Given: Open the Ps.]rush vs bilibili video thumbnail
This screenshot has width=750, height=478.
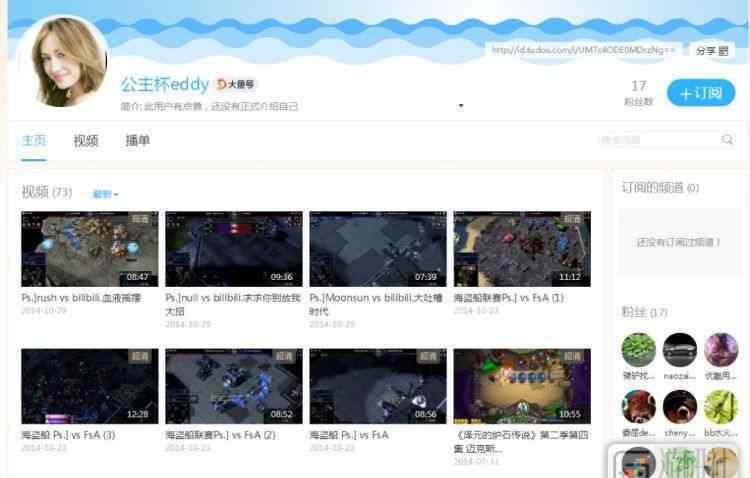Looking at the screenshot, I should [89, 249].
